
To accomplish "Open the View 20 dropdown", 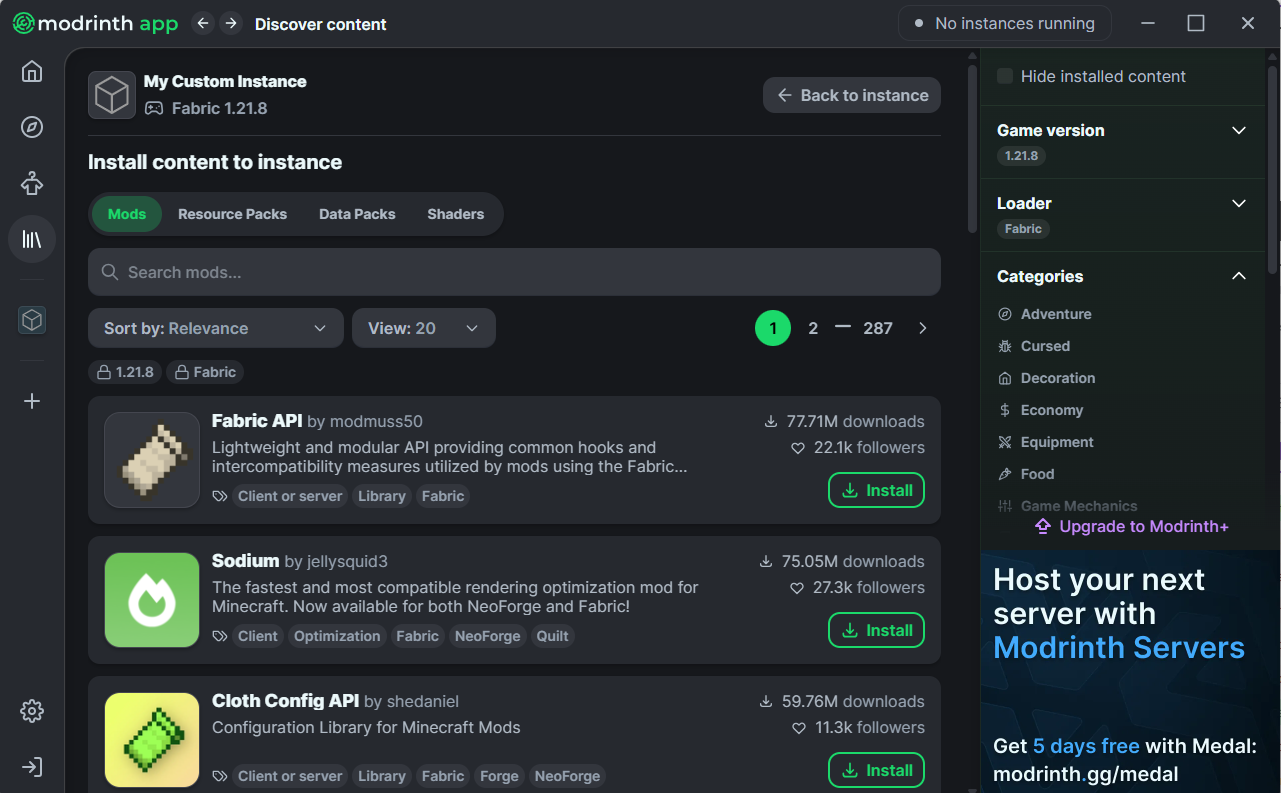I will point(424,328).
